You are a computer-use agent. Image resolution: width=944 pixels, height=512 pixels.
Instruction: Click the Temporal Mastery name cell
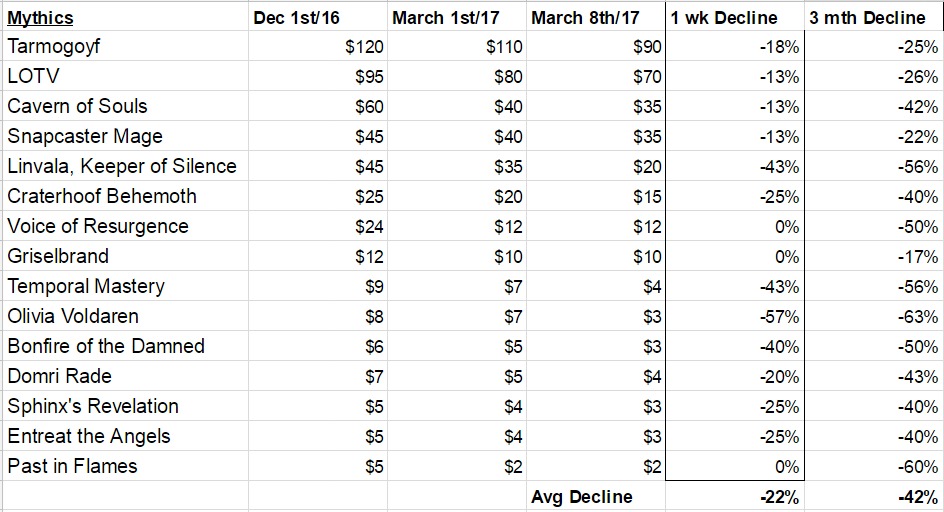(125, 286)
